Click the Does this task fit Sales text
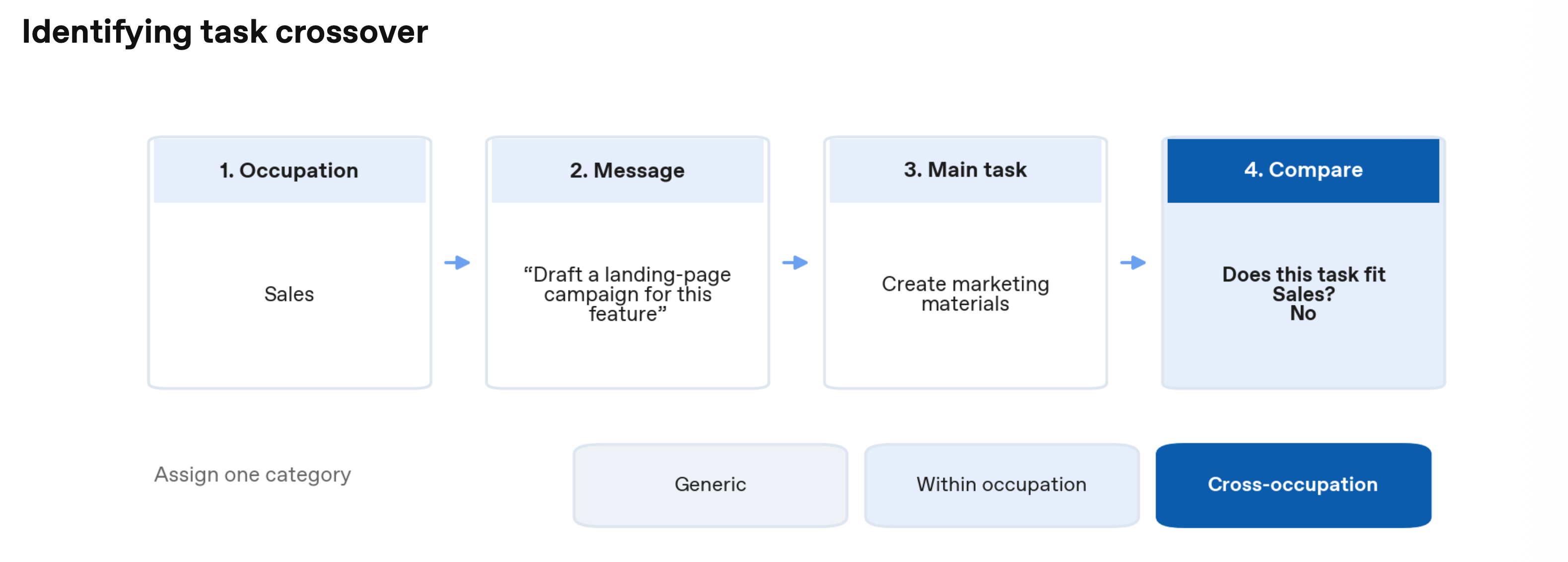1568x562 pixels. pos(1303,284)
